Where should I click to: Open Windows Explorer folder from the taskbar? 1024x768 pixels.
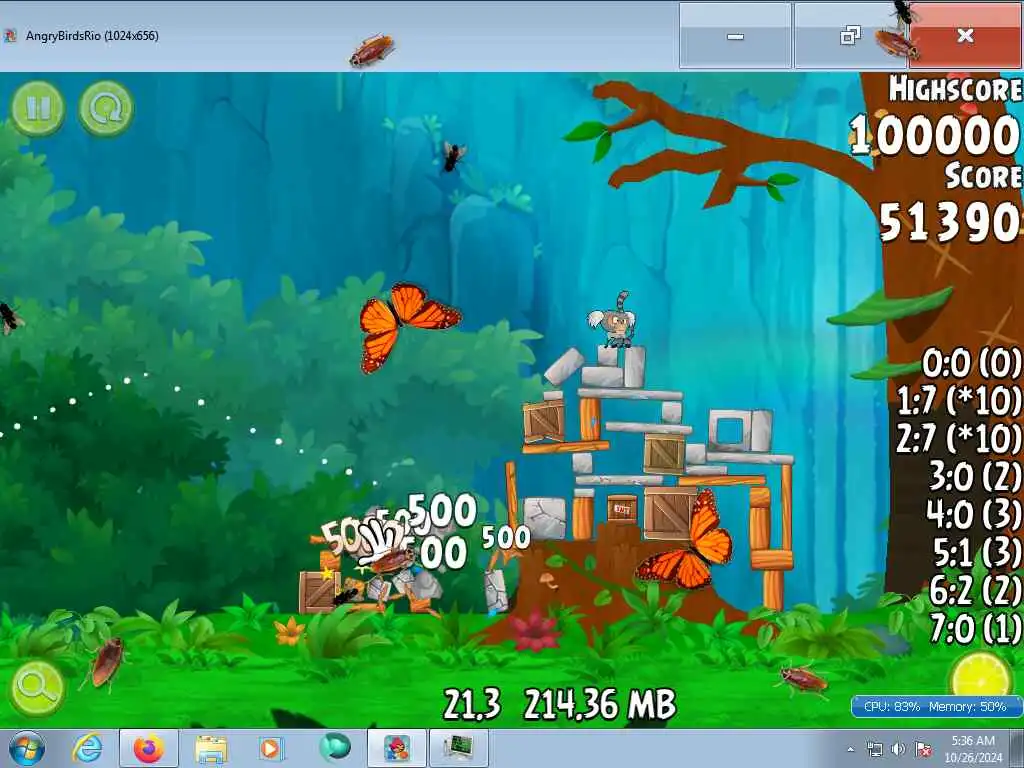[x=211, y=749]
